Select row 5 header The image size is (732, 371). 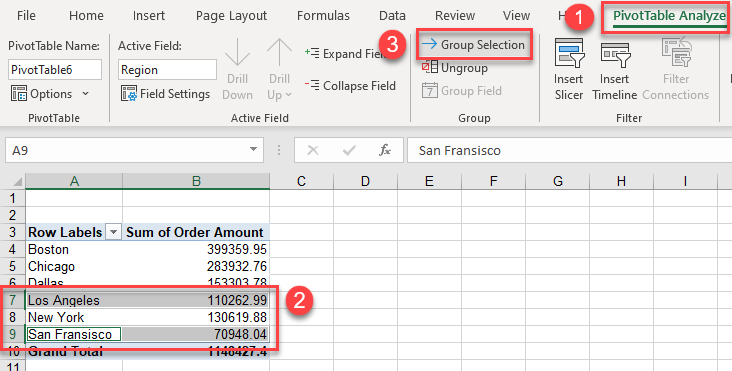(13, 266)
